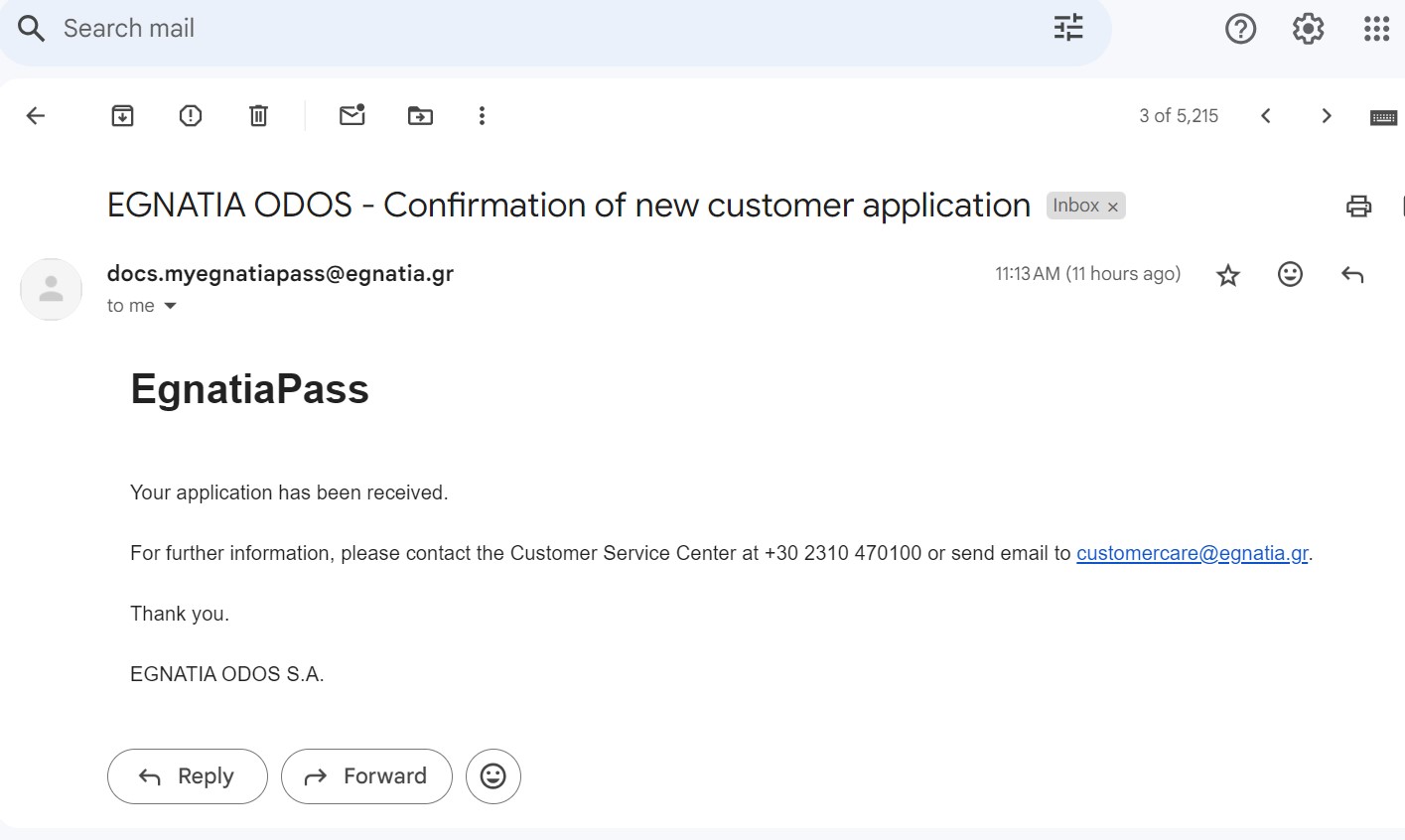Open Gmail settings gear

click(1308, 29)
